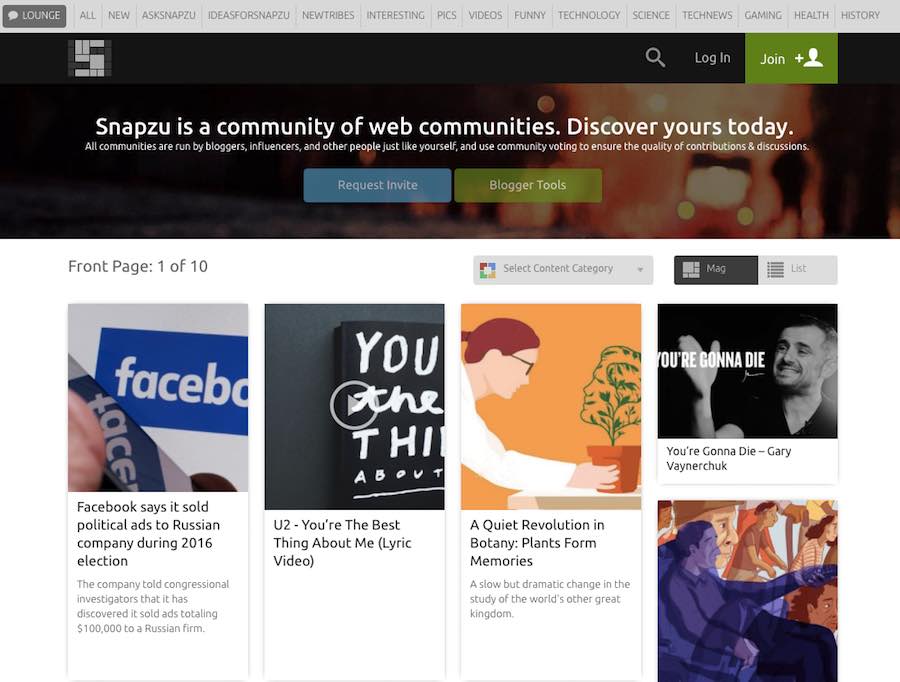Open the Plants Form Memories article thumbnail
Viewport: 900px width, 682px height.
551,406
